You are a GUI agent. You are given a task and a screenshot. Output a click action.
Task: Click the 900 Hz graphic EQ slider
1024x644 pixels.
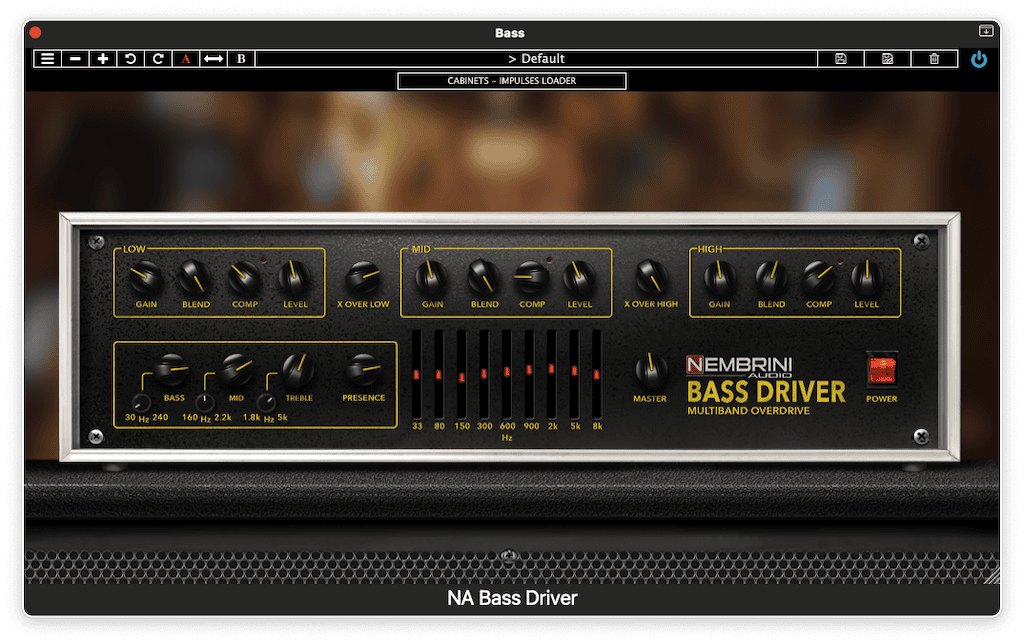tap(529, 375)
